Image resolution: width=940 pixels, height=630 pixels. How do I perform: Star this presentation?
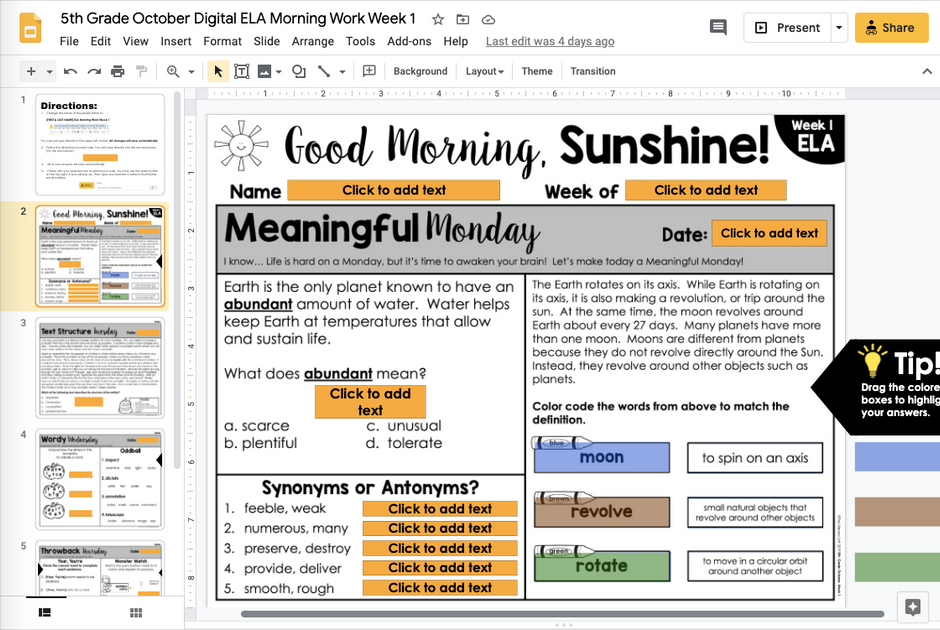tap(437, 18)
